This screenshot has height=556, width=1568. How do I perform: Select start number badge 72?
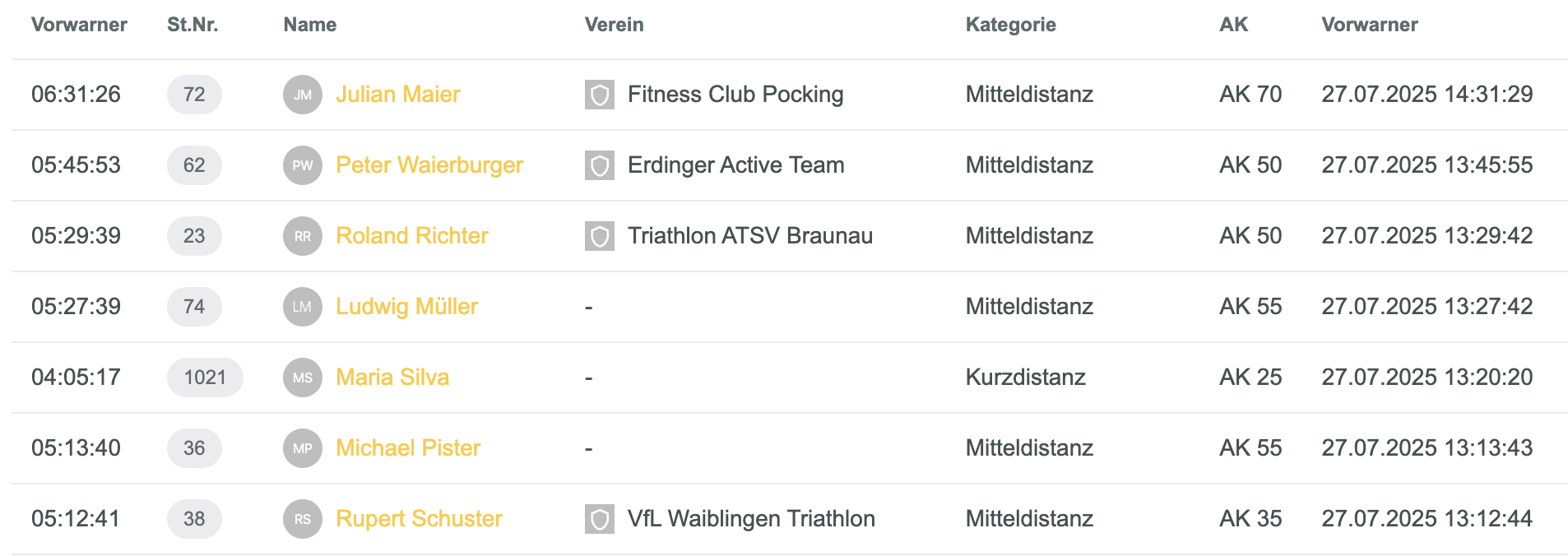194,95
